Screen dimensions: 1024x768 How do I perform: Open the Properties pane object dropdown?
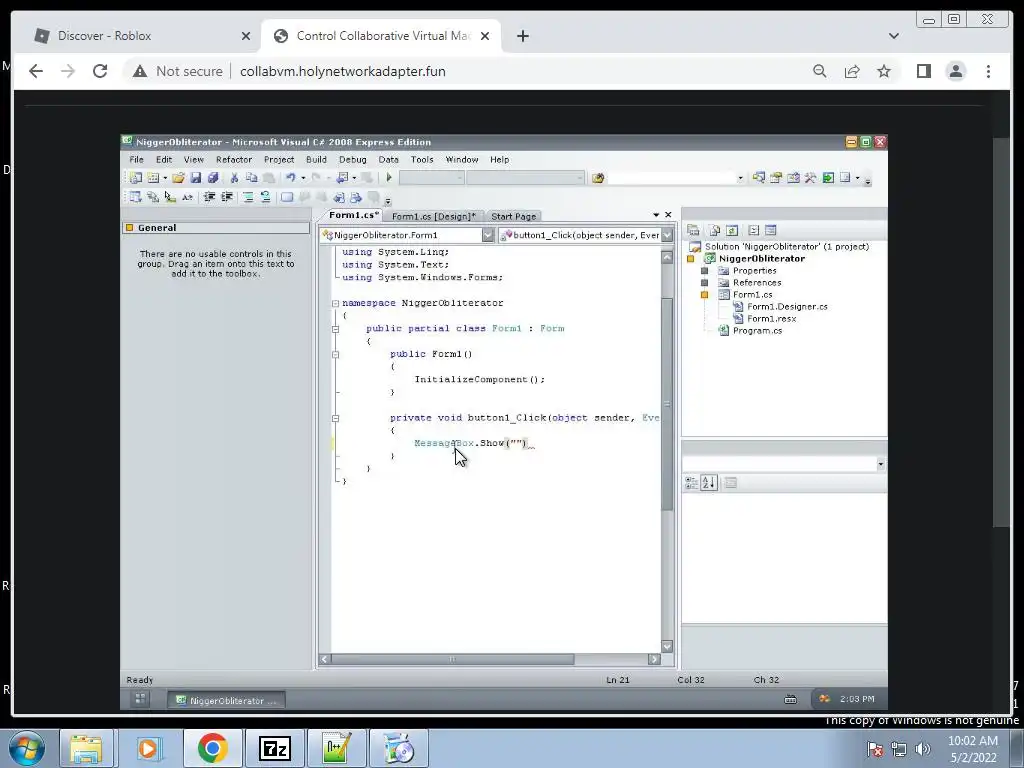coord(880,464)
